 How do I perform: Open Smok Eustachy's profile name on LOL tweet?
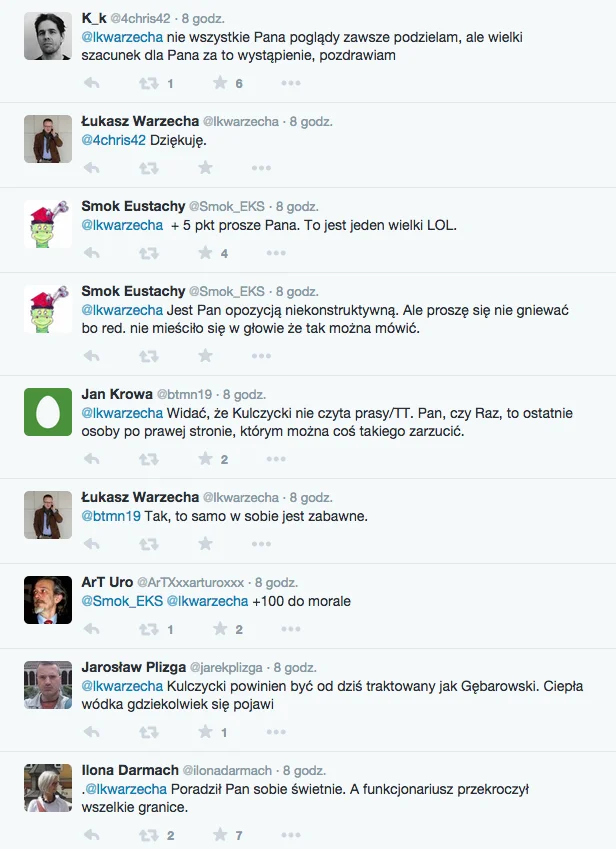(133, 206)
